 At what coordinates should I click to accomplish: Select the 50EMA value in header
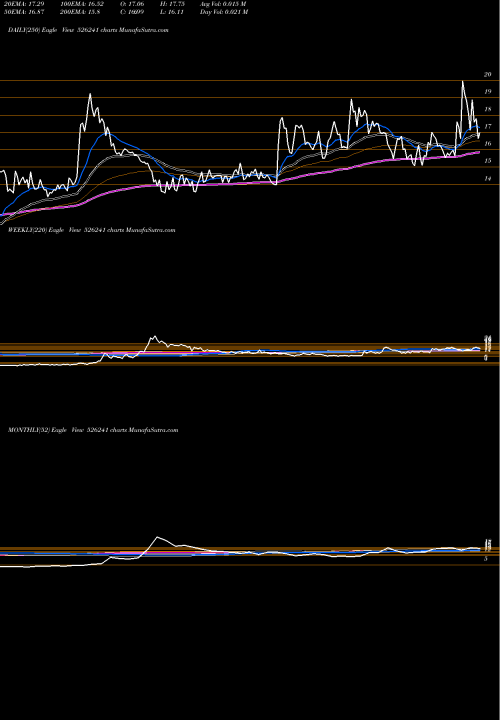click(24, 12)
